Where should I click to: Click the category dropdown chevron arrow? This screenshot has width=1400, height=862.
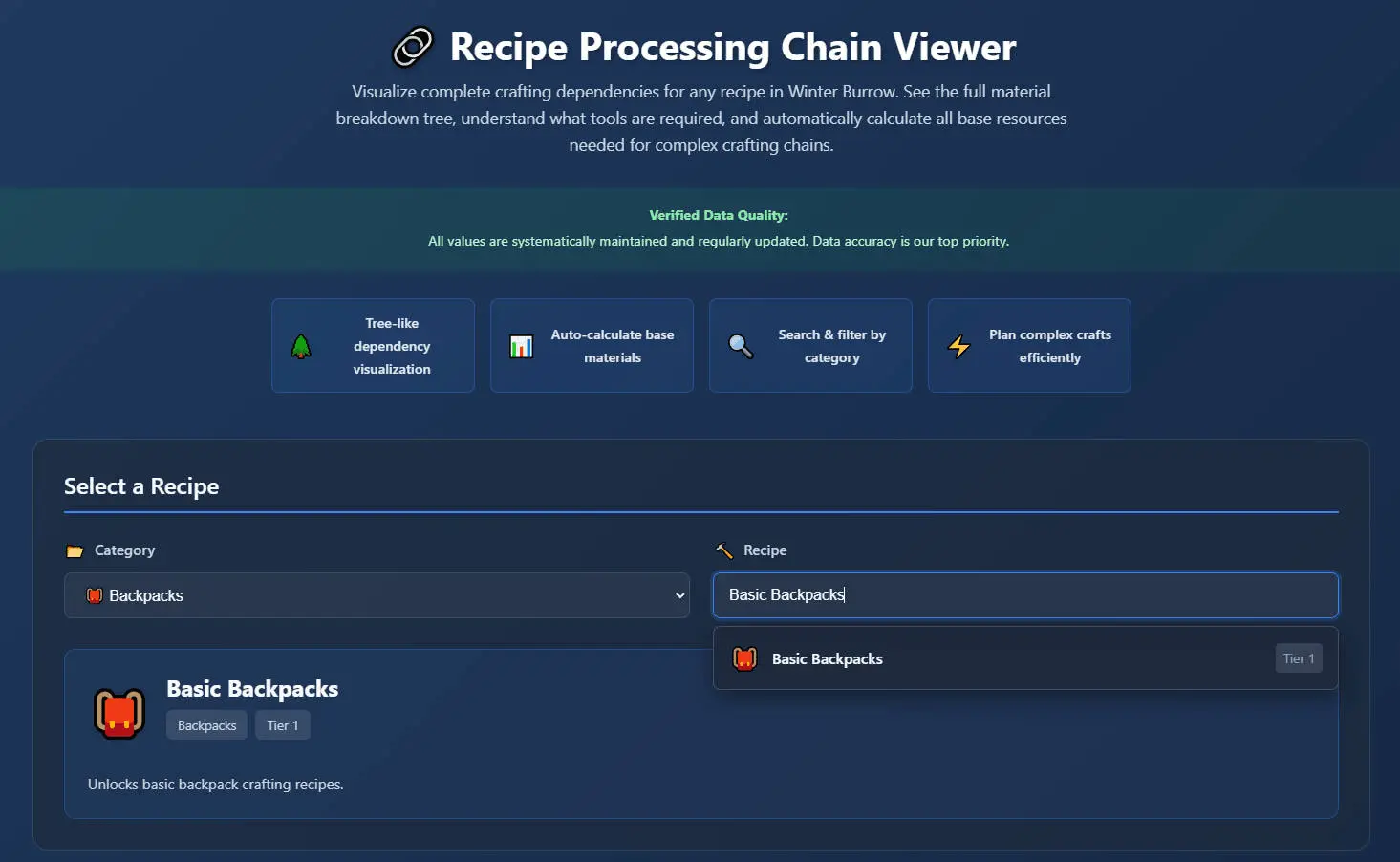click(x=679, y=594)
